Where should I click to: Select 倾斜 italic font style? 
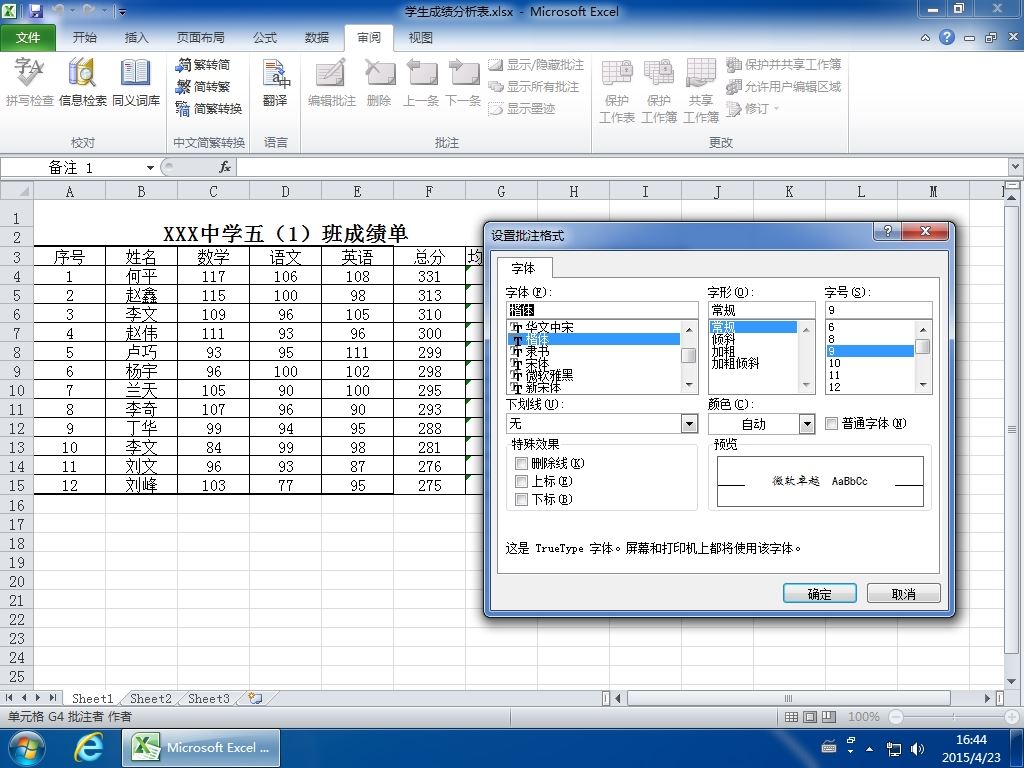754,339
